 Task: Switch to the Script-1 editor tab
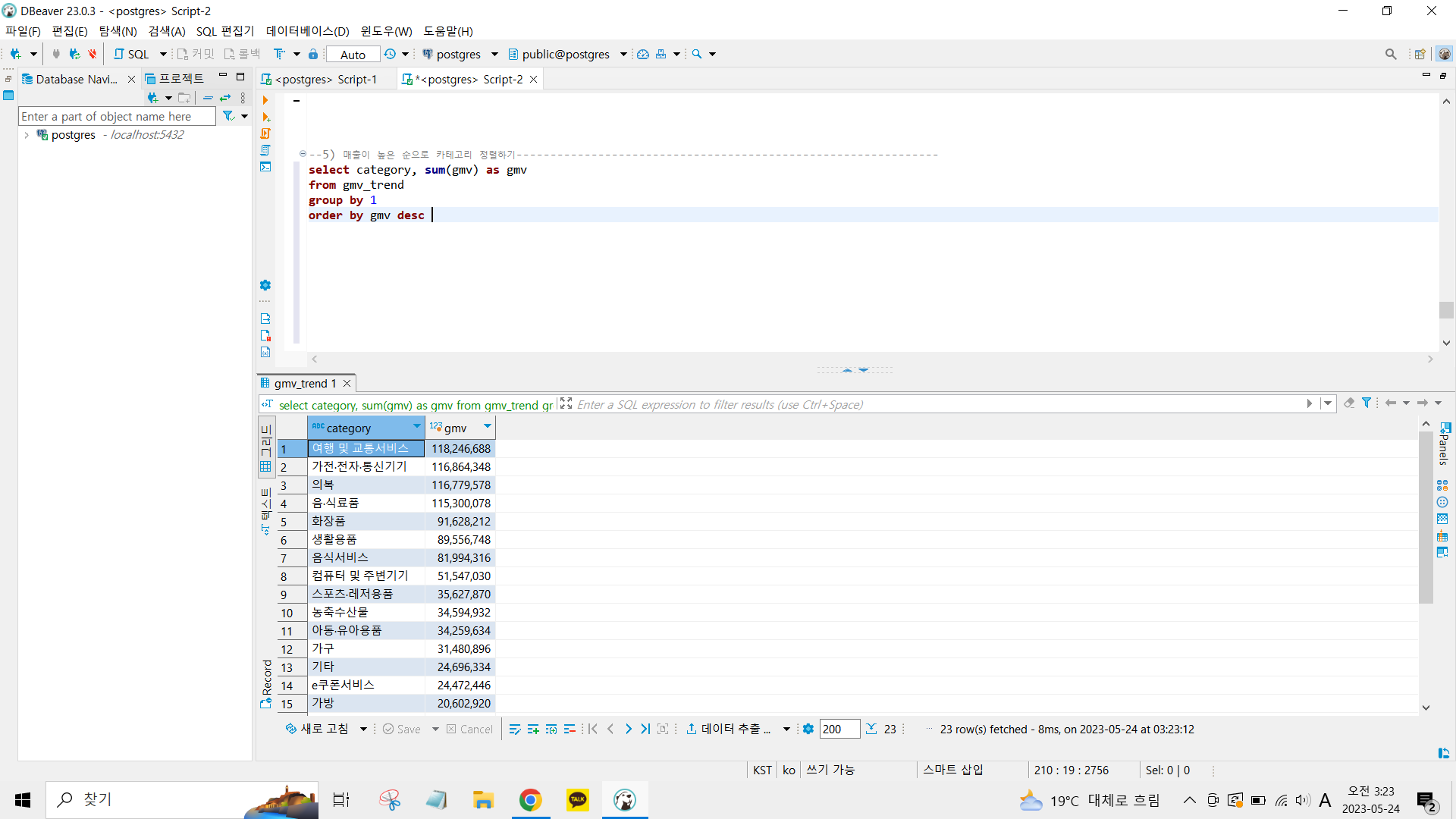point(326,80)
